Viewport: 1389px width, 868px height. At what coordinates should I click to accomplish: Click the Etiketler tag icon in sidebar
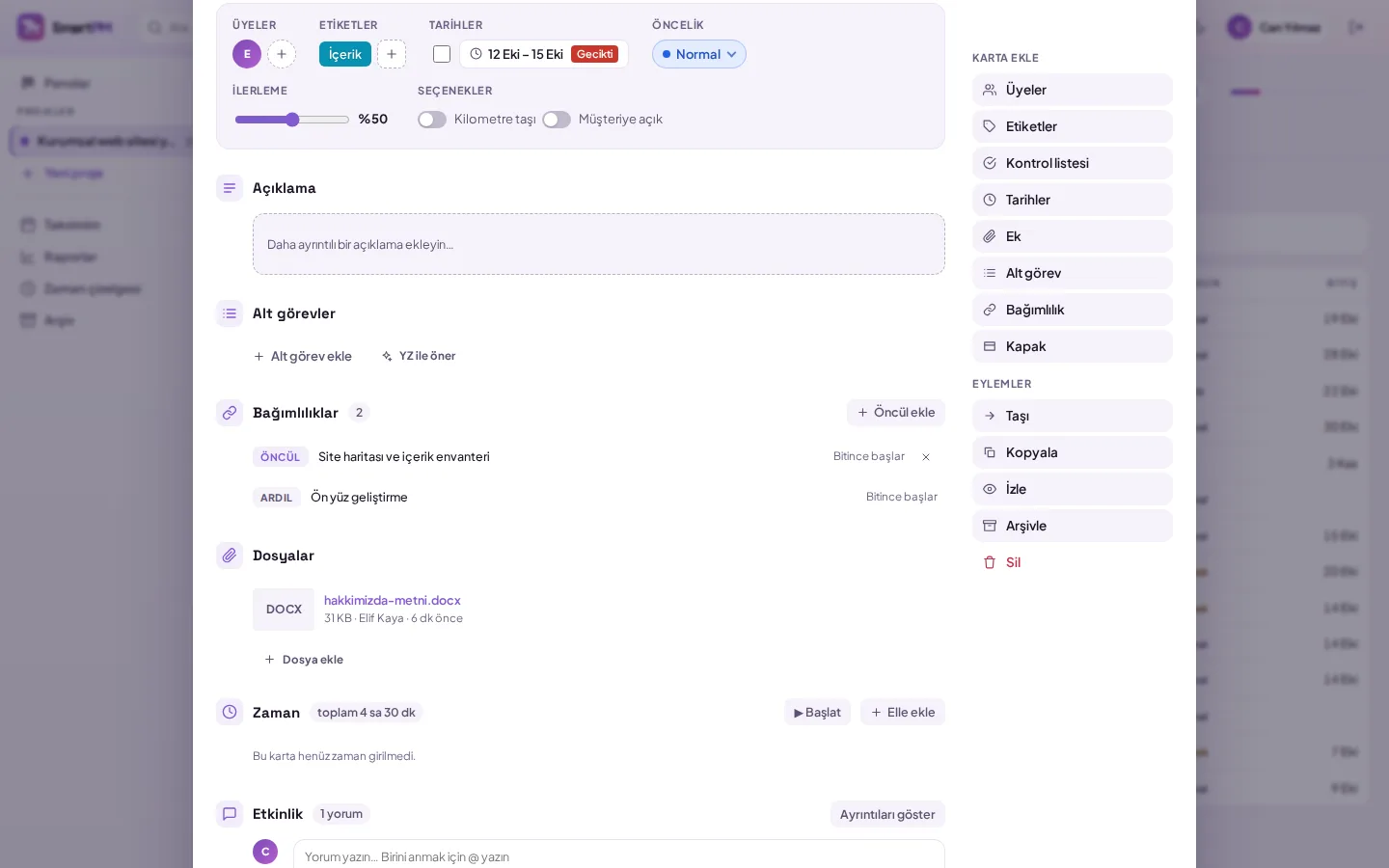990,126
